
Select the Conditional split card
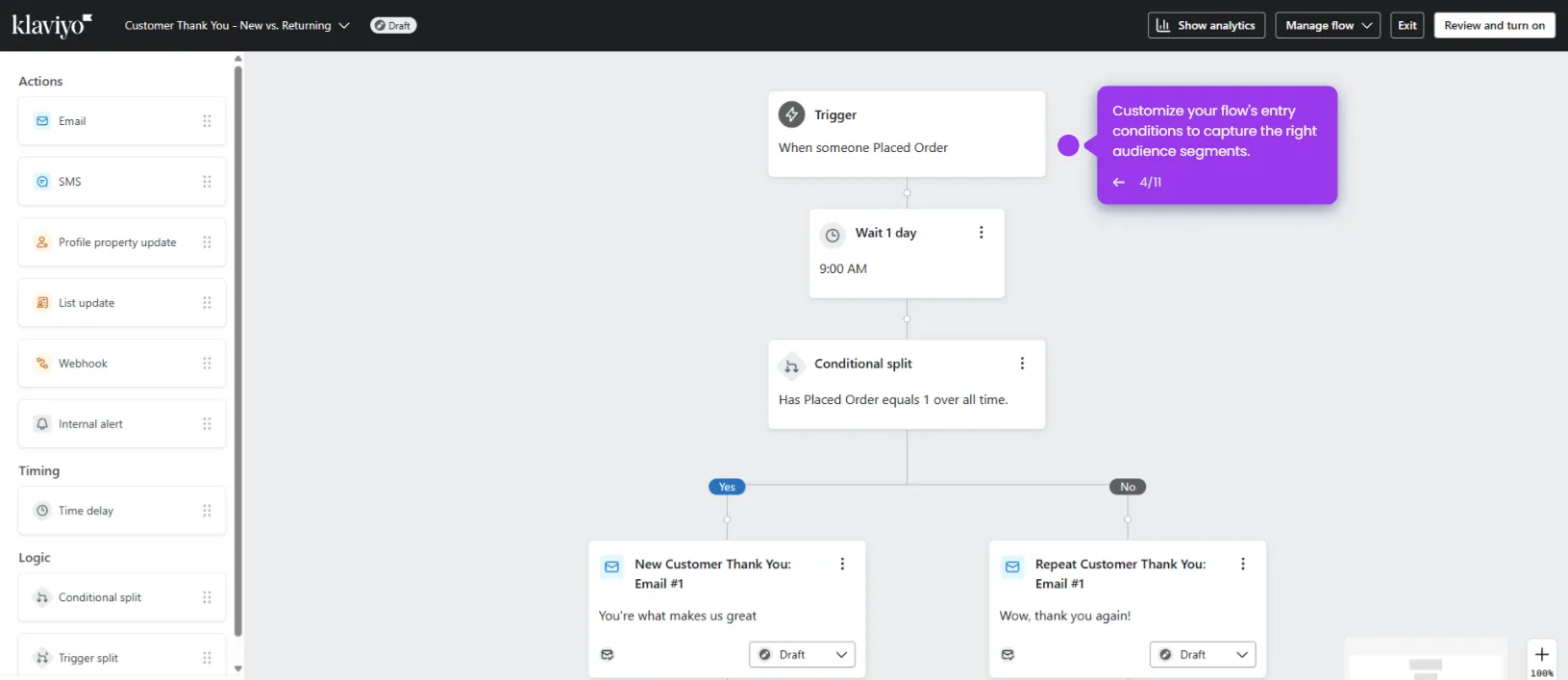click(x=907, y=385)
